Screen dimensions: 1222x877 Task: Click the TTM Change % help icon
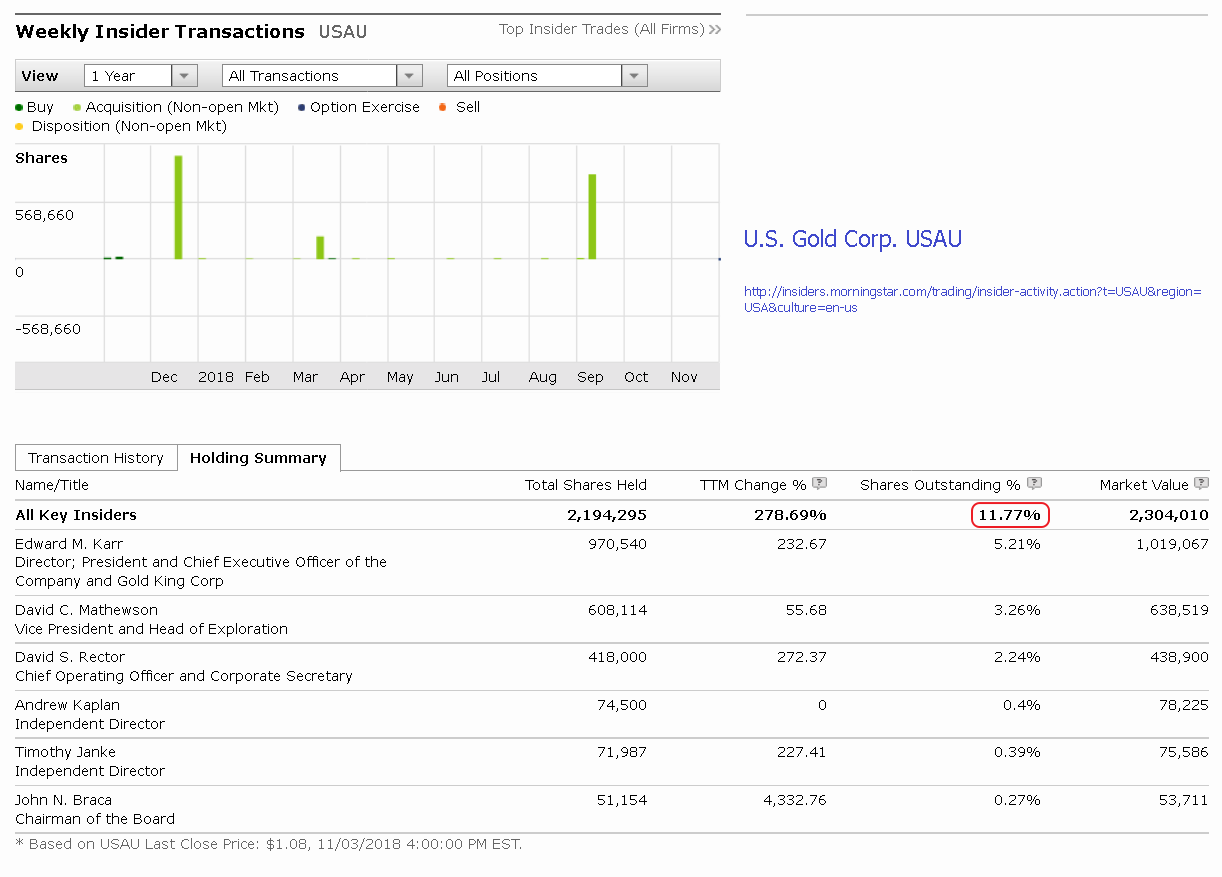click(x=820, y=484)
